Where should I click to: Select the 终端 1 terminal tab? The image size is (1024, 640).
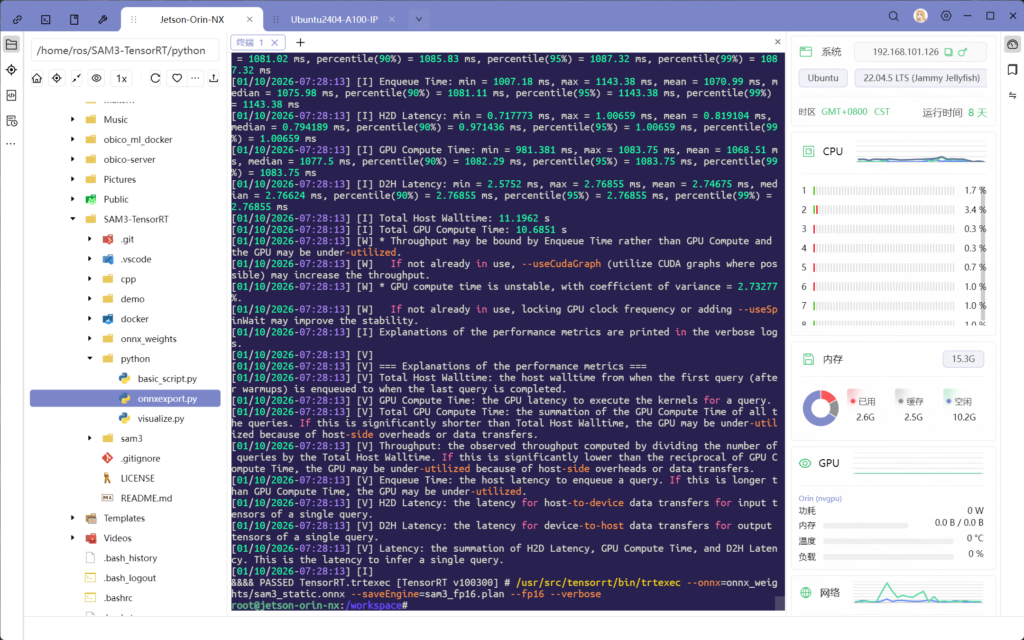coord(248,43)
